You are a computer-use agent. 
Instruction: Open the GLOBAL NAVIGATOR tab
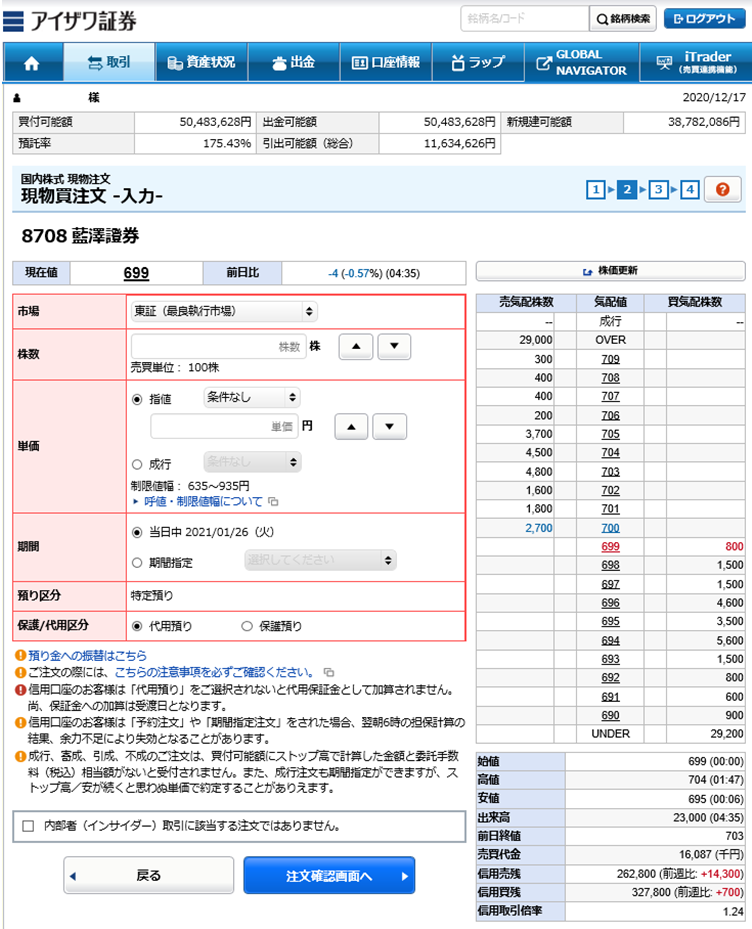click(x=582, y=62)
